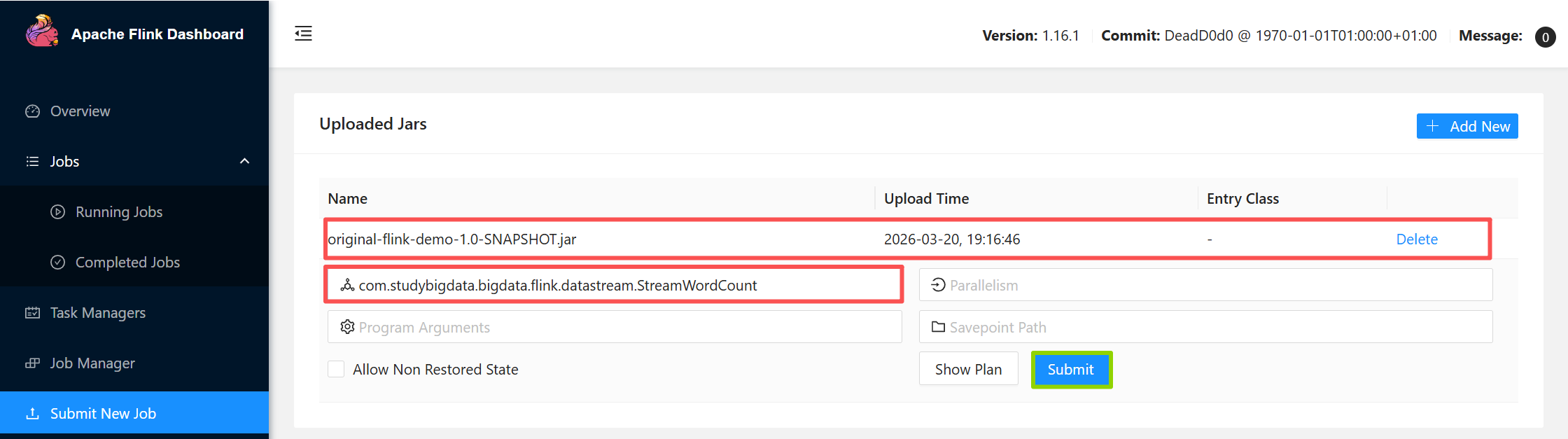Viewport: 1568px width, 439px height.
Task: Click the Completed Jobs check-circle icon
Action: [58, 263]
